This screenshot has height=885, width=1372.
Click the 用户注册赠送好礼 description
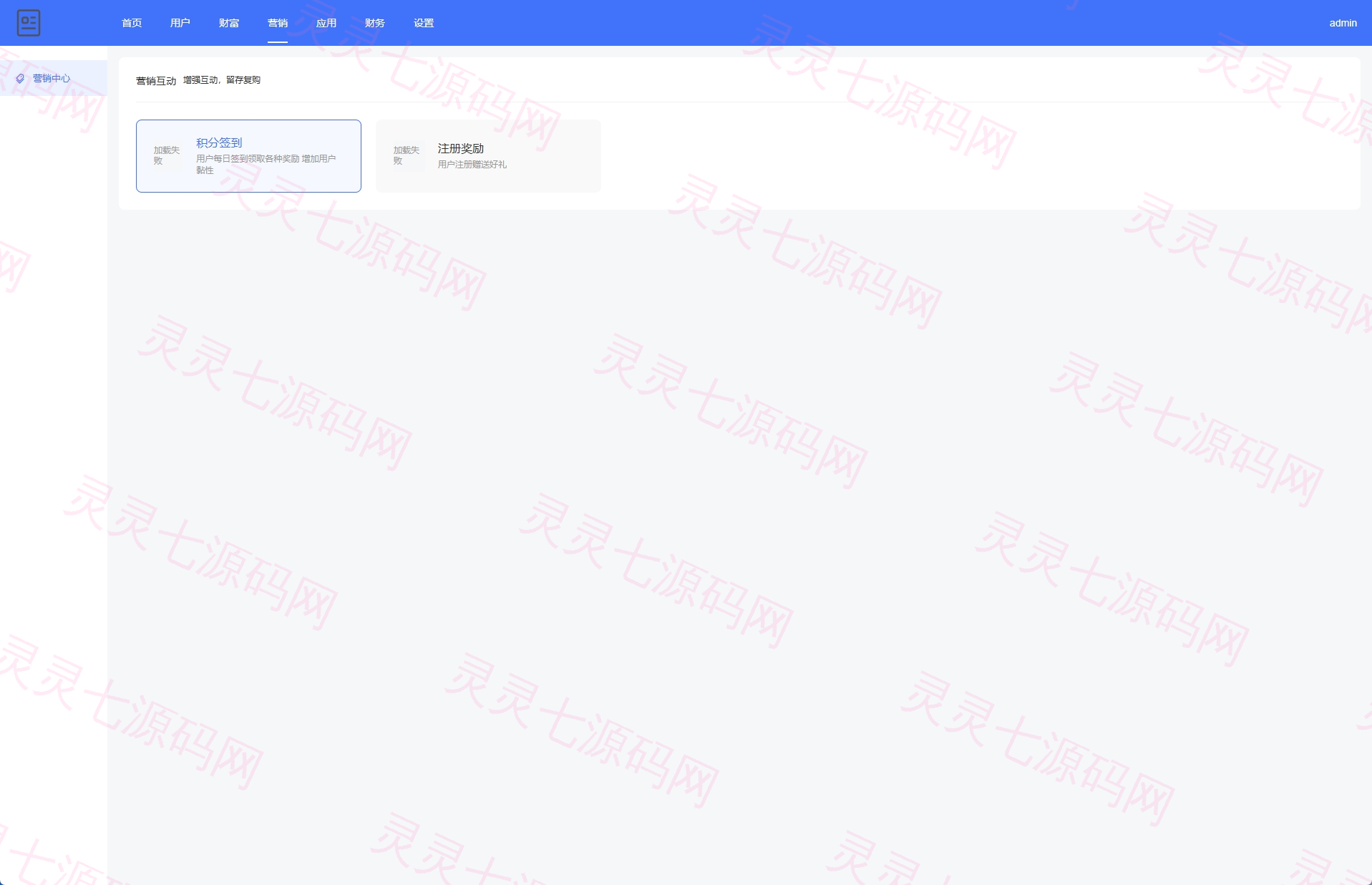(472, 165)
